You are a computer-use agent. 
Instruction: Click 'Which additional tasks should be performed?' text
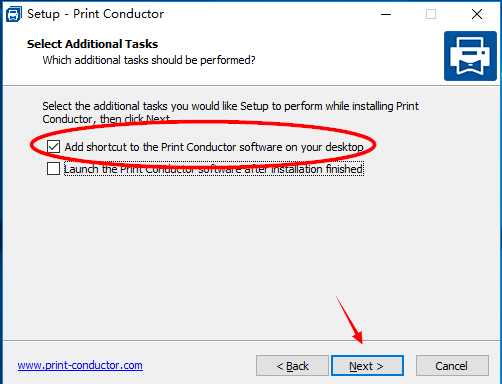coord(149,60)
